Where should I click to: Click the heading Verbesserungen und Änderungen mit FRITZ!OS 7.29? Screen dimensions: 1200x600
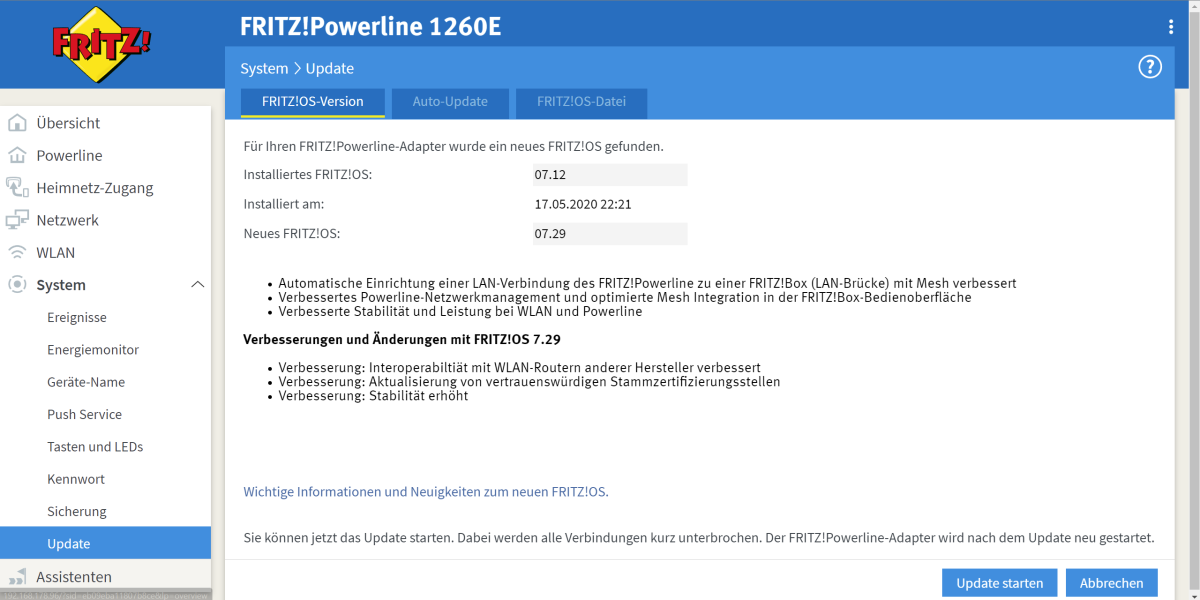(x=402, y=340)
